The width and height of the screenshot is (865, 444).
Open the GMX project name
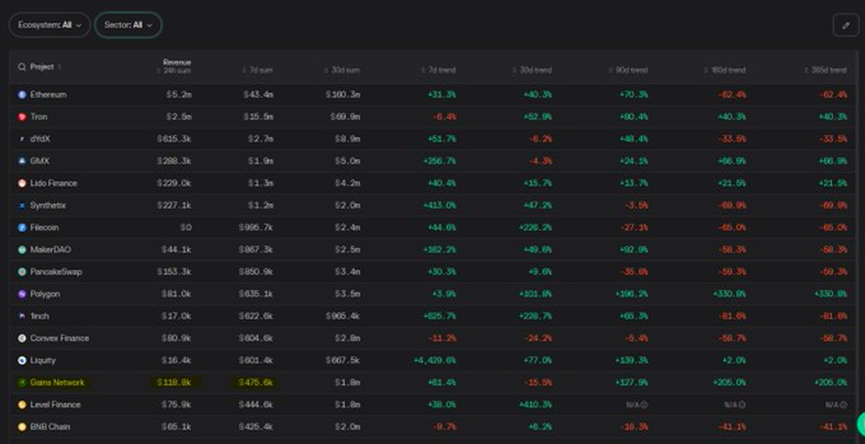click(40, 161)
